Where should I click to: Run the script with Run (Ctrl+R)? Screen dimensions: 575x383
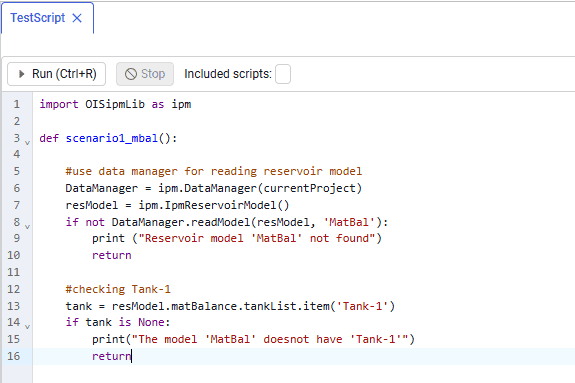pos(56,74)
